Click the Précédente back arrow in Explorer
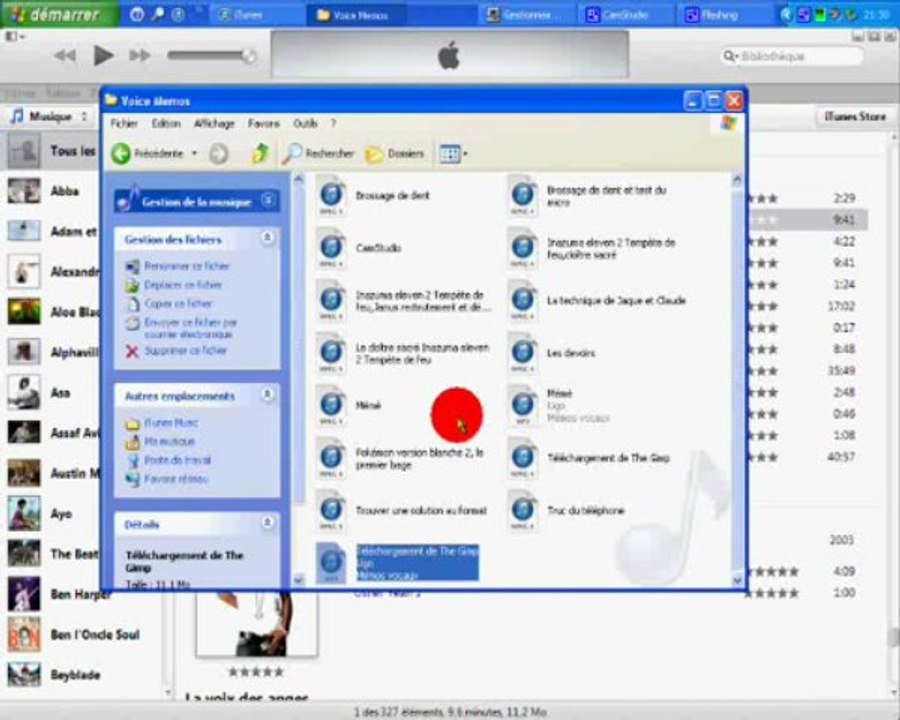This screenshot has height=720, width=900. point(122,153)
